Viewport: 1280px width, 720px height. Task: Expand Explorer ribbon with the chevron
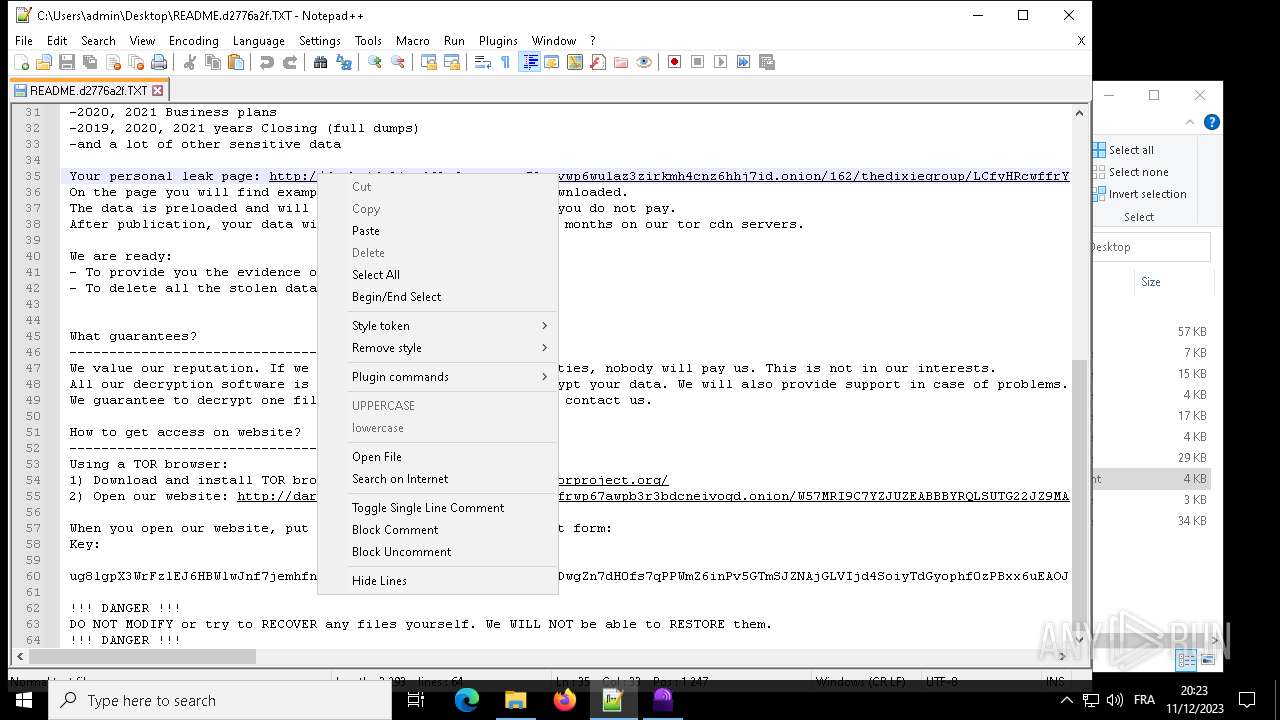tap(1190, 122)
